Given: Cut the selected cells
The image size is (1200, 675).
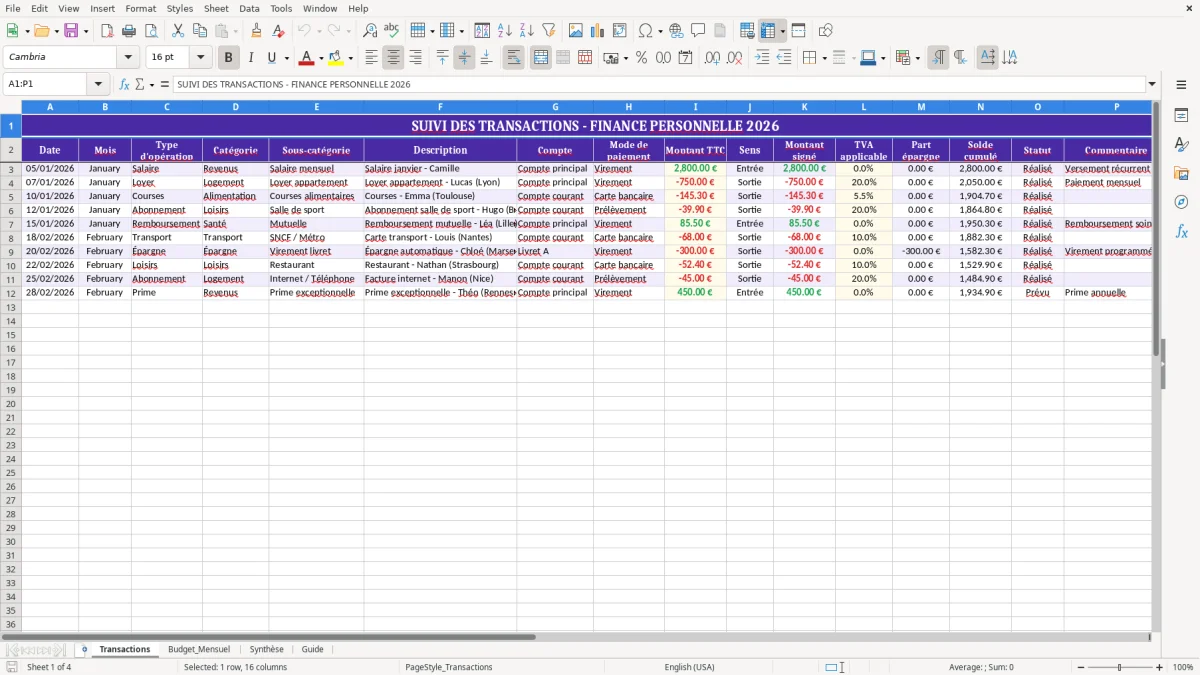Looking at the screenshot, I should (178, 31).
